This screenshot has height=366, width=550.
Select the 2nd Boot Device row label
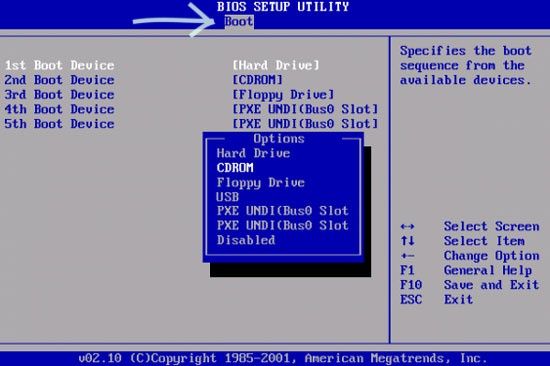pyautogui.click(x=60, y=80)
